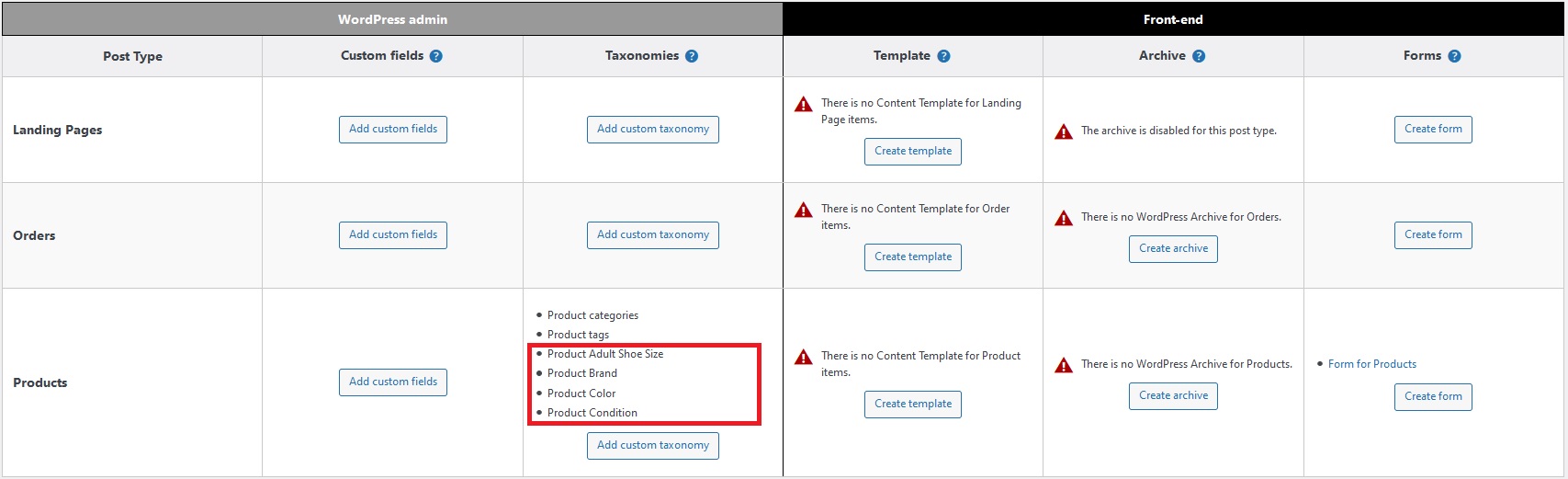Image resolution: width=1568 pixels, height=479 pixels.
Task: Create archive for Orders
Action: click(x=1173, y=249)
